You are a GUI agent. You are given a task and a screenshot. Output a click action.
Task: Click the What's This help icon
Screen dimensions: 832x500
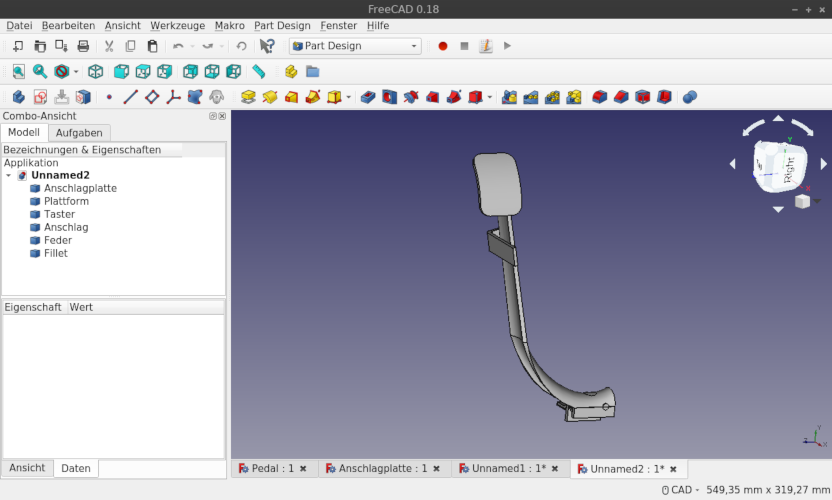tap(267, 46)
